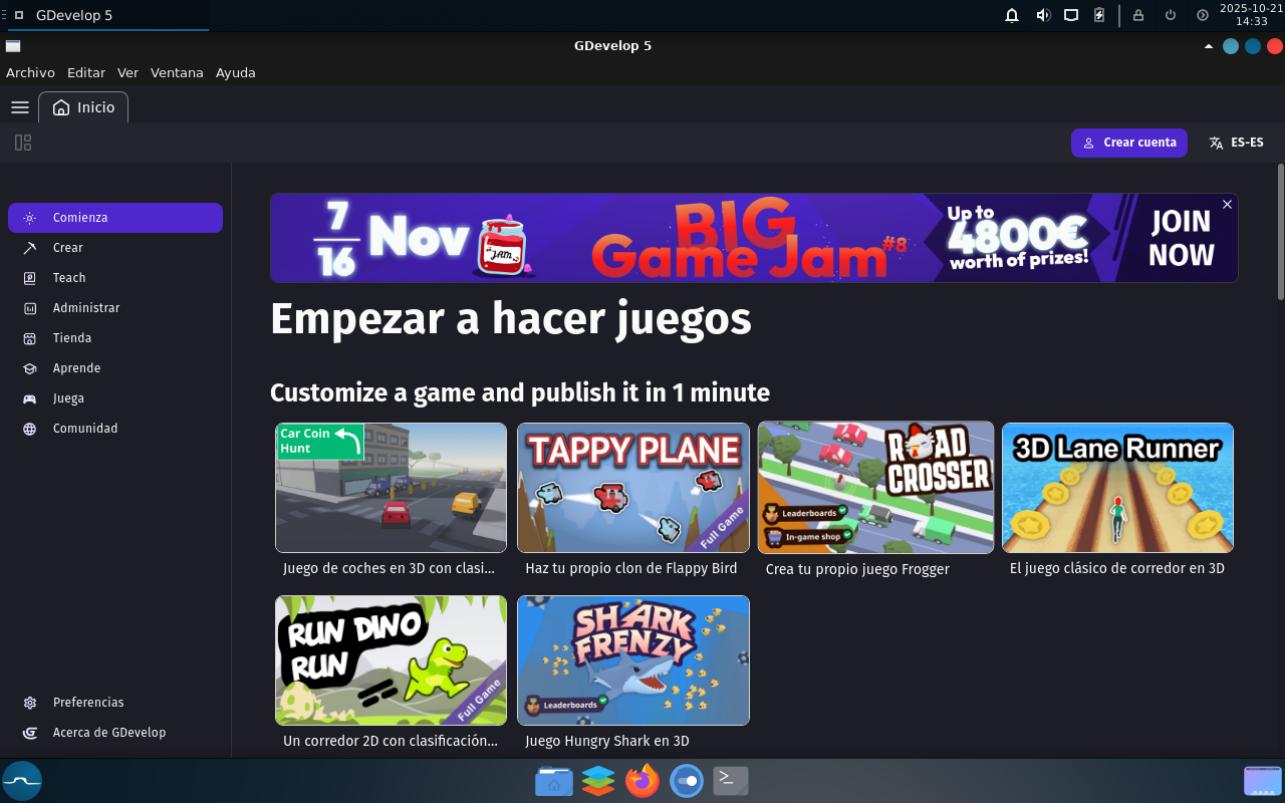
Task: Launch Firefox from the taskbar
Action: click(642, 780)
